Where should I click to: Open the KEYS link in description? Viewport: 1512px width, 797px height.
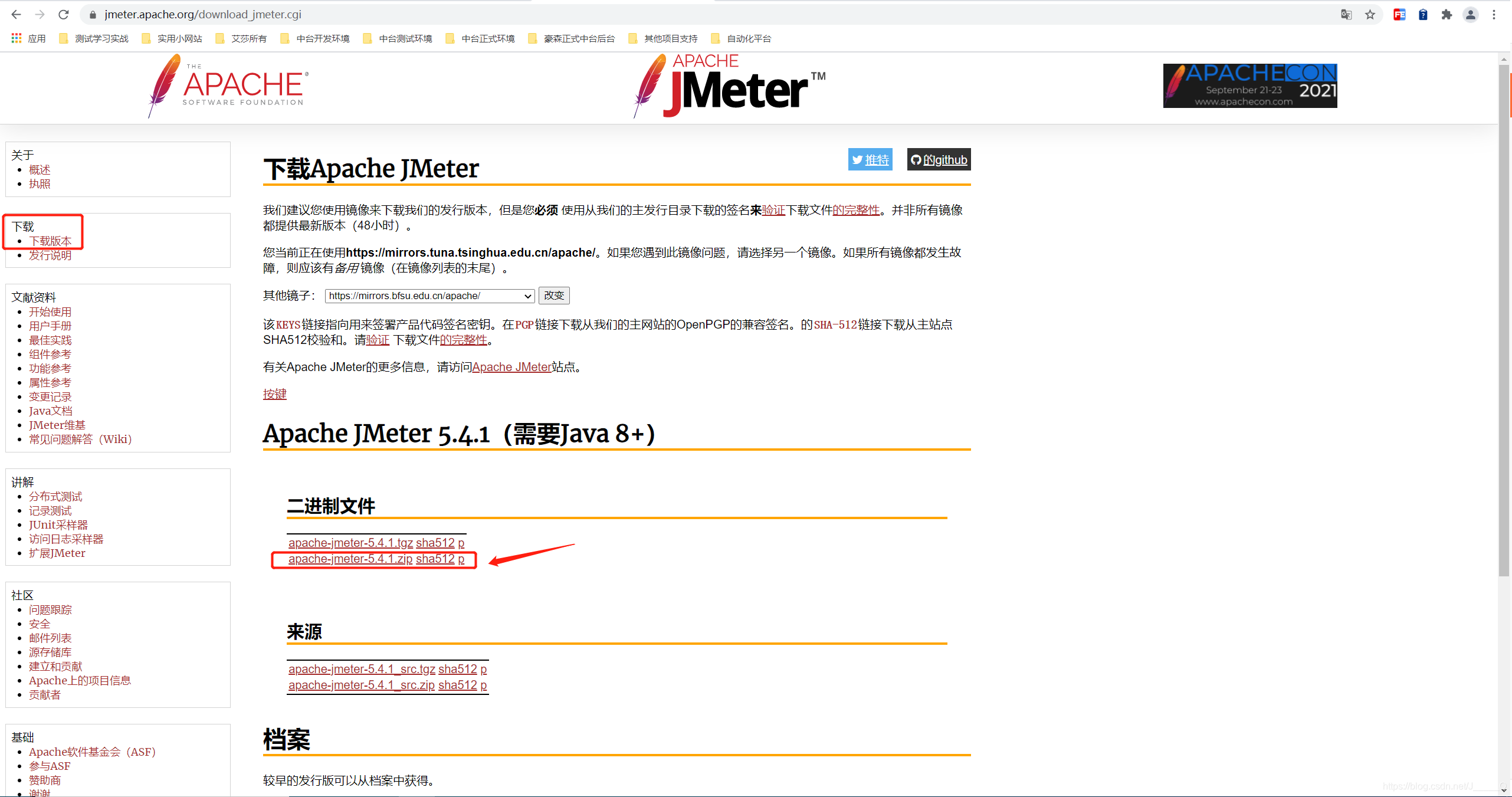(x=288, y=324)
